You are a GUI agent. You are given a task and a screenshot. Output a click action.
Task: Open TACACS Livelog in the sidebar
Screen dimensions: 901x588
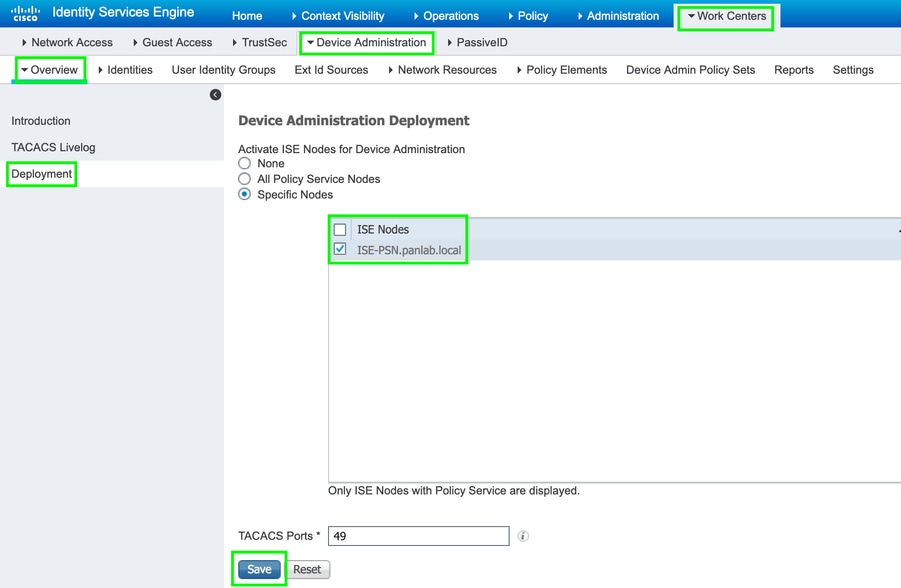(53, 147)
